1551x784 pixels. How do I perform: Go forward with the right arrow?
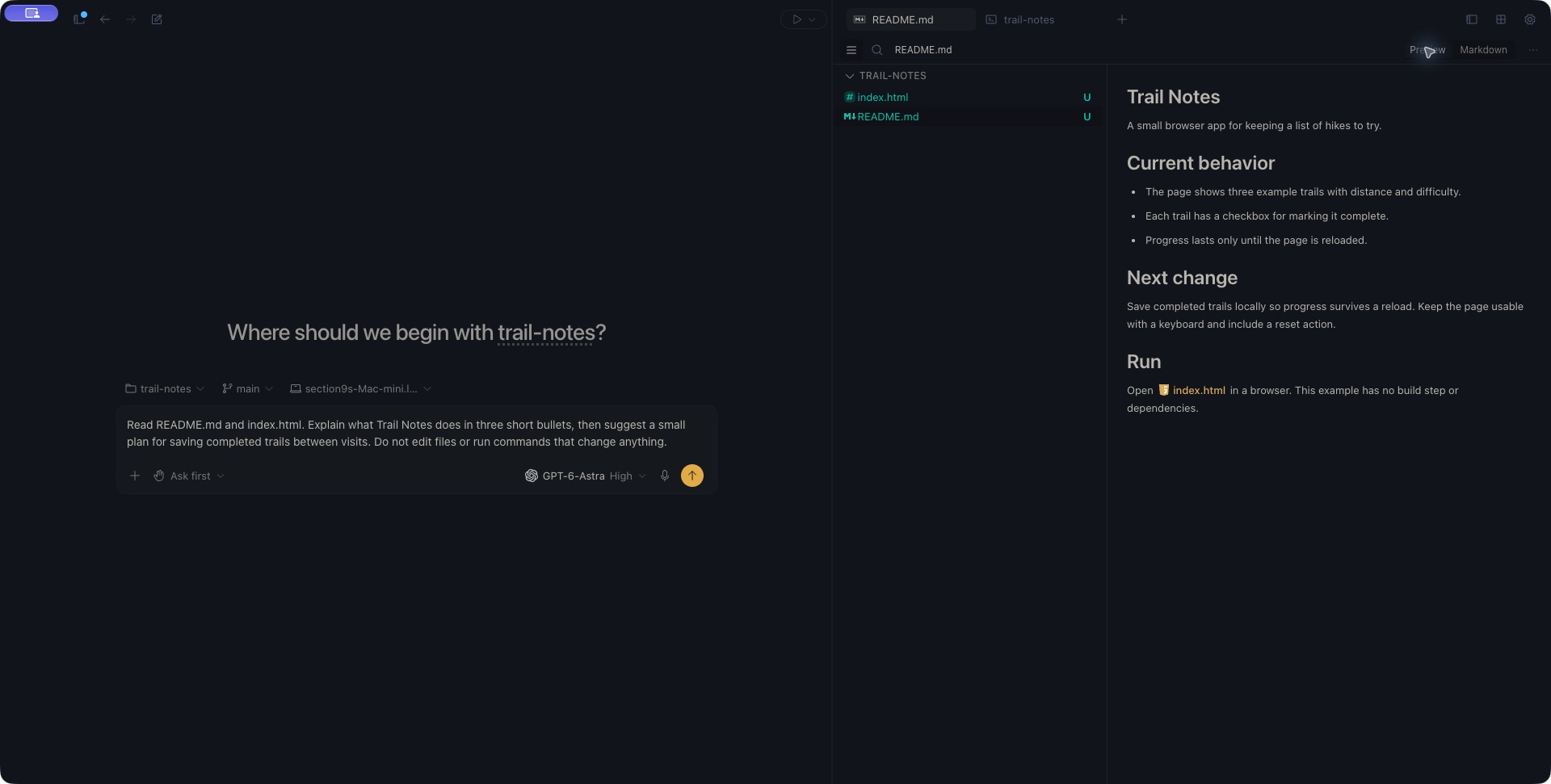(x=131, y=19)
